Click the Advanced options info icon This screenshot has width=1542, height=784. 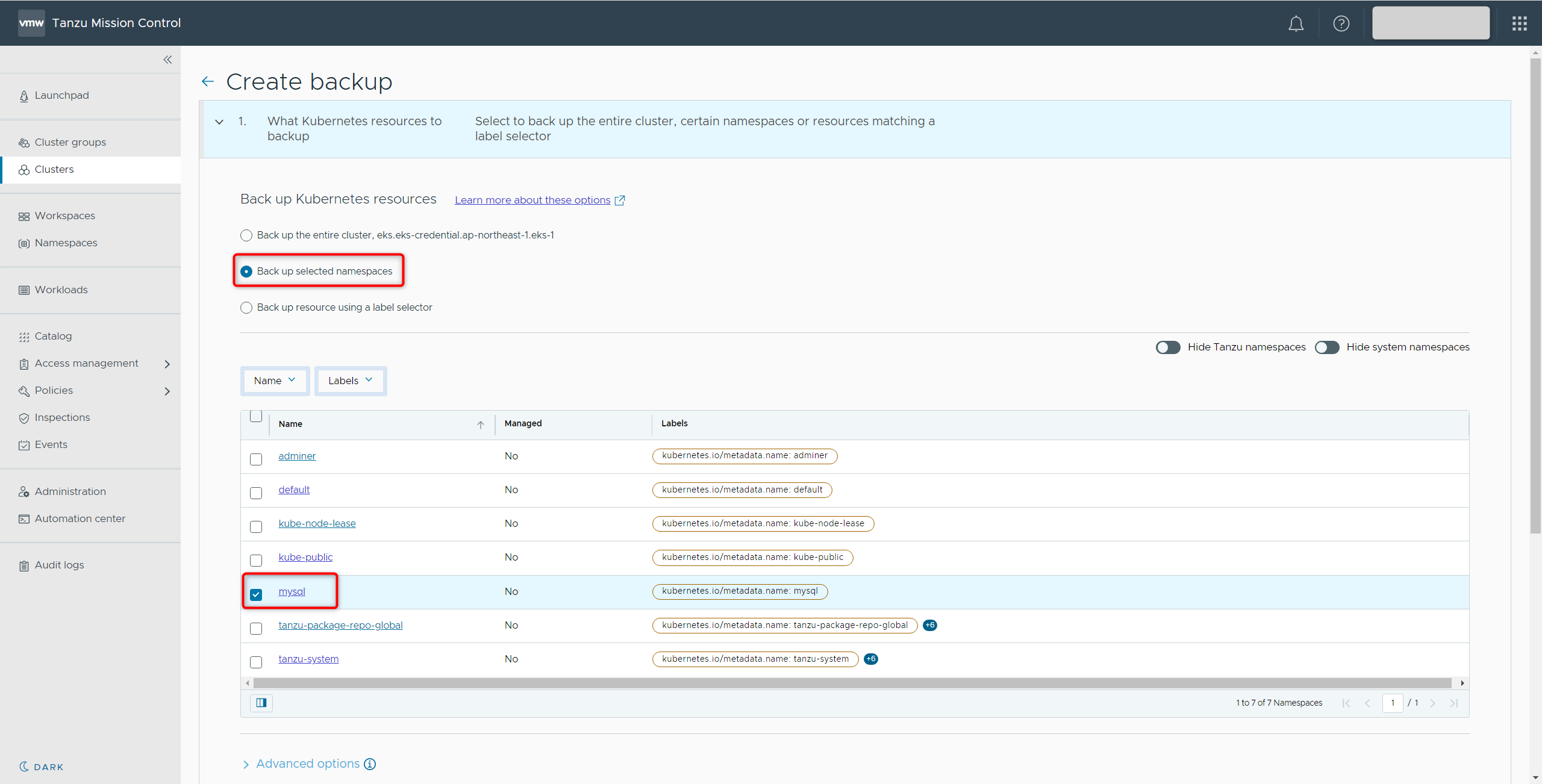pyautogui.click(x=370, y=764)
